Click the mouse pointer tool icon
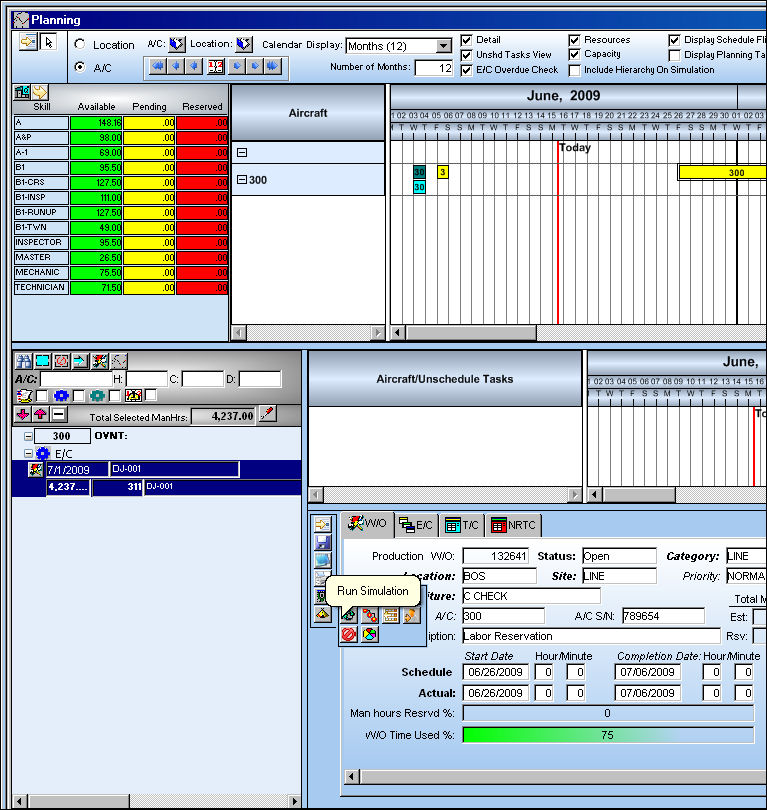This screenshot has height=810, width=767. 49,42
